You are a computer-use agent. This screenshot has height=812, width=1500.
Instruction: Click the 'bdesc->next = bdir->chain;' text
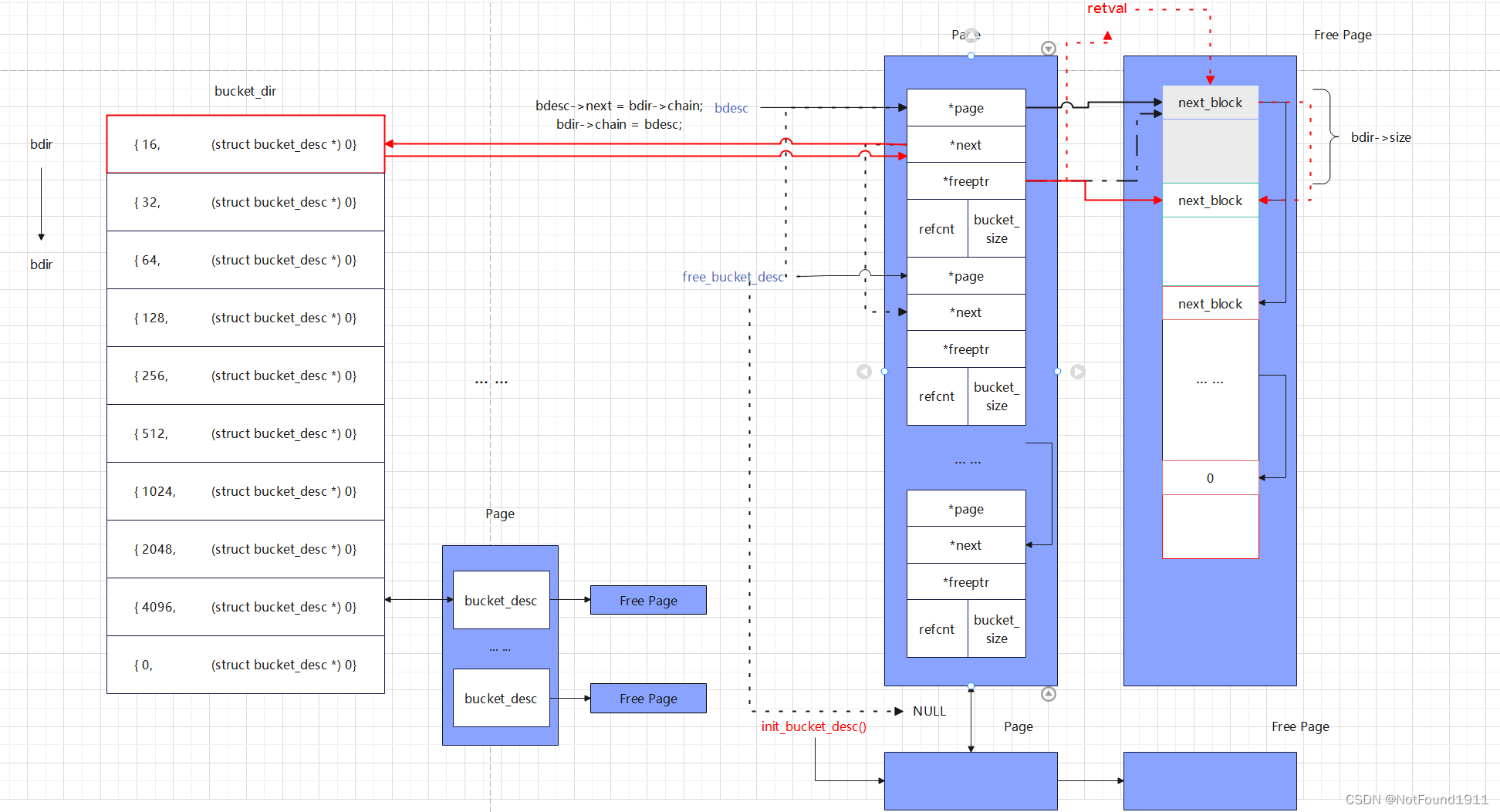coord(620,106)
